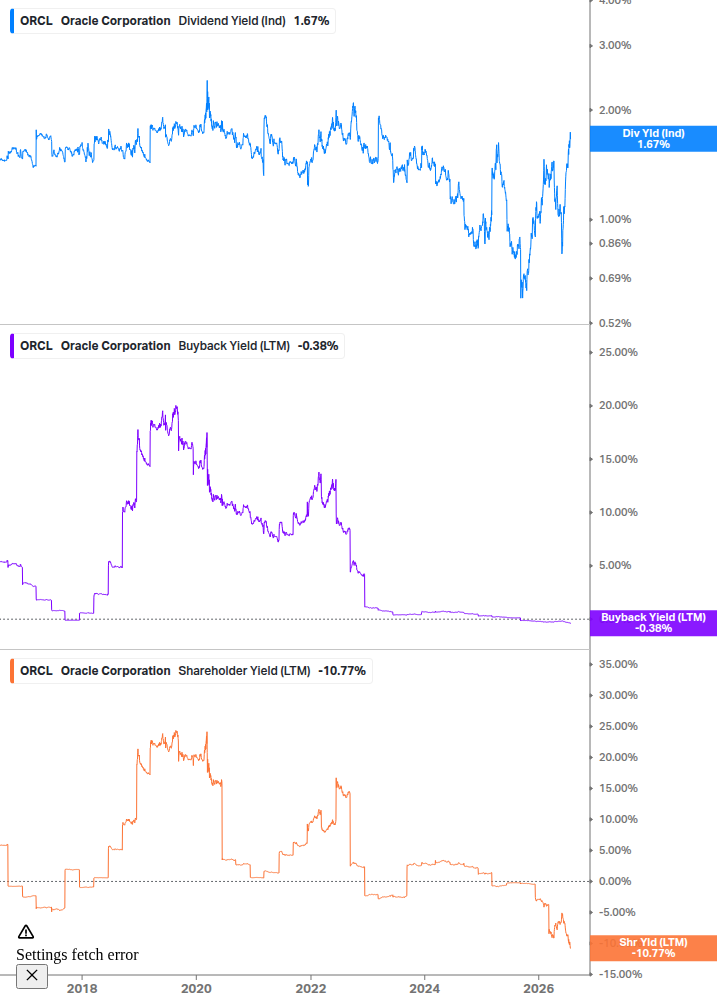The height and width of the screenshot is (1005, 717).
Task: Click the 25.00% tick on the buyback yield axis
Action: point(618,353)
